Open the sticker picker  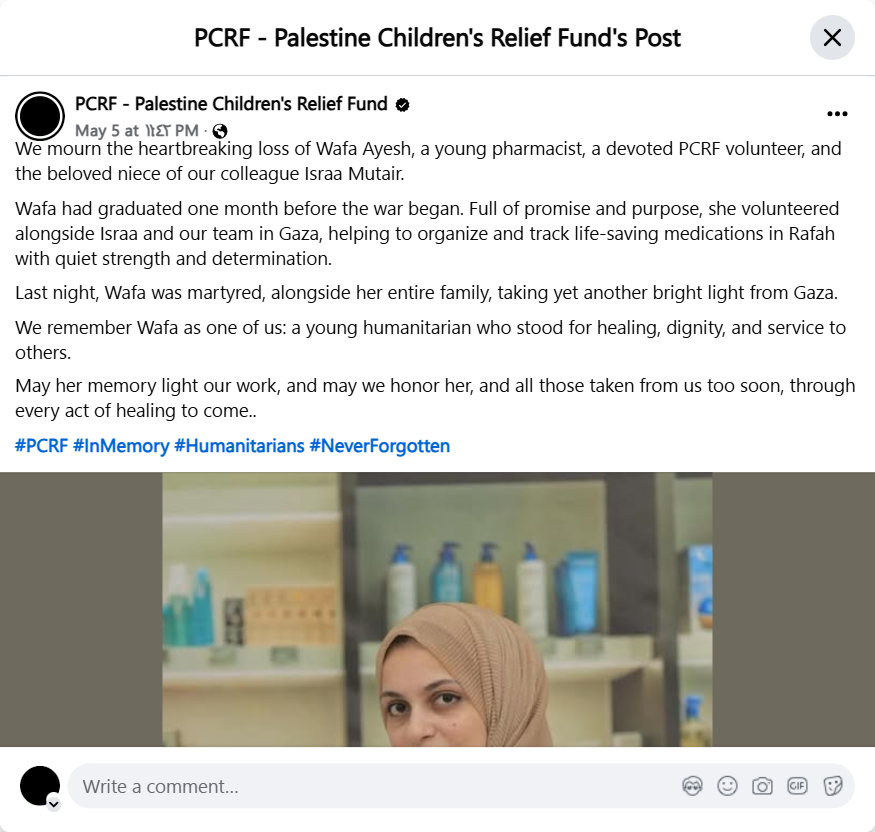pos(832,786)
